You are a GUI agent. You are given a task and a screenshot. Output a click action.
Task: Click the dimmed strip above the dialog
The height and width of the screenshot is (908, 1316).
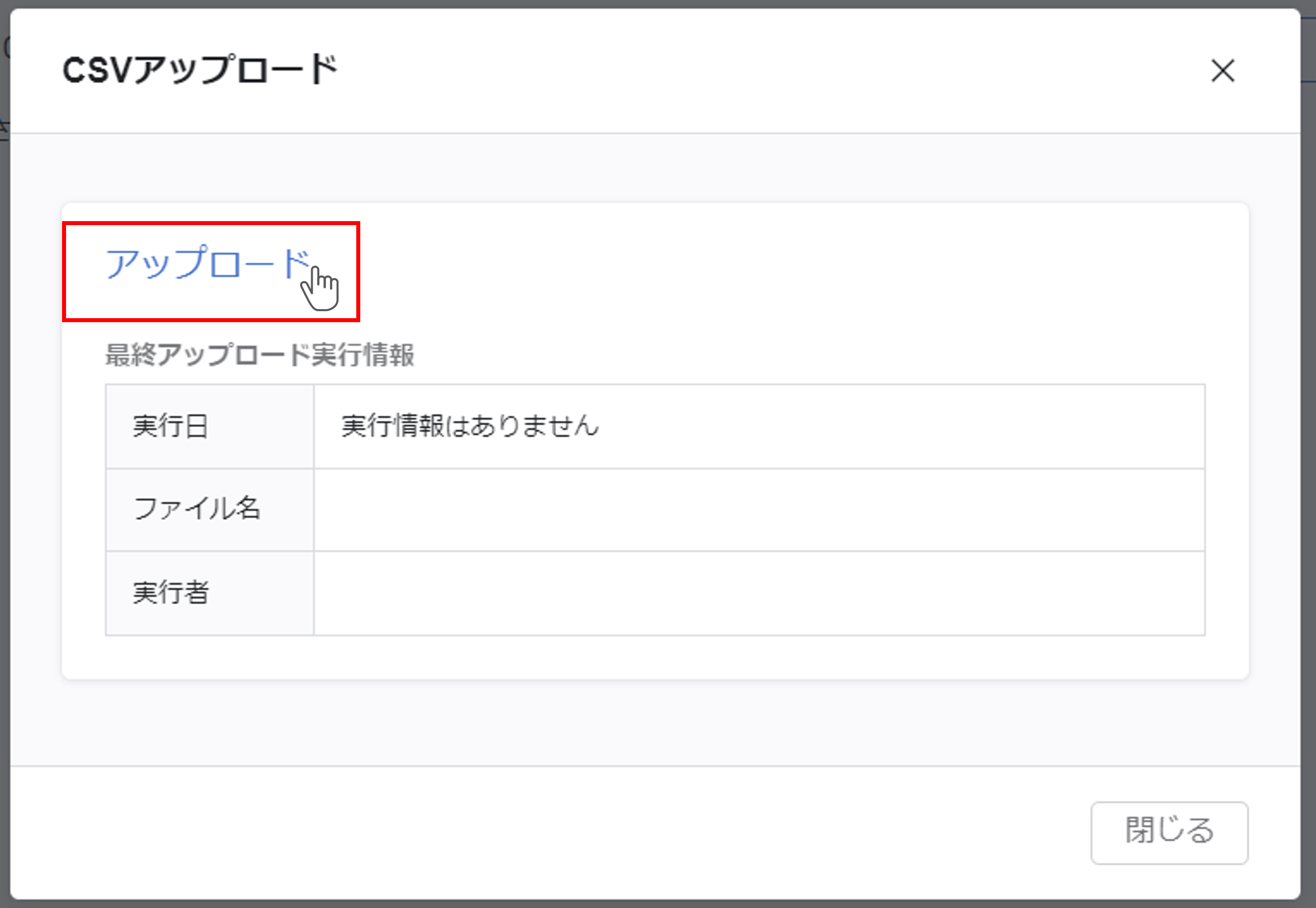pyautogui.click(x=654, y=4)
